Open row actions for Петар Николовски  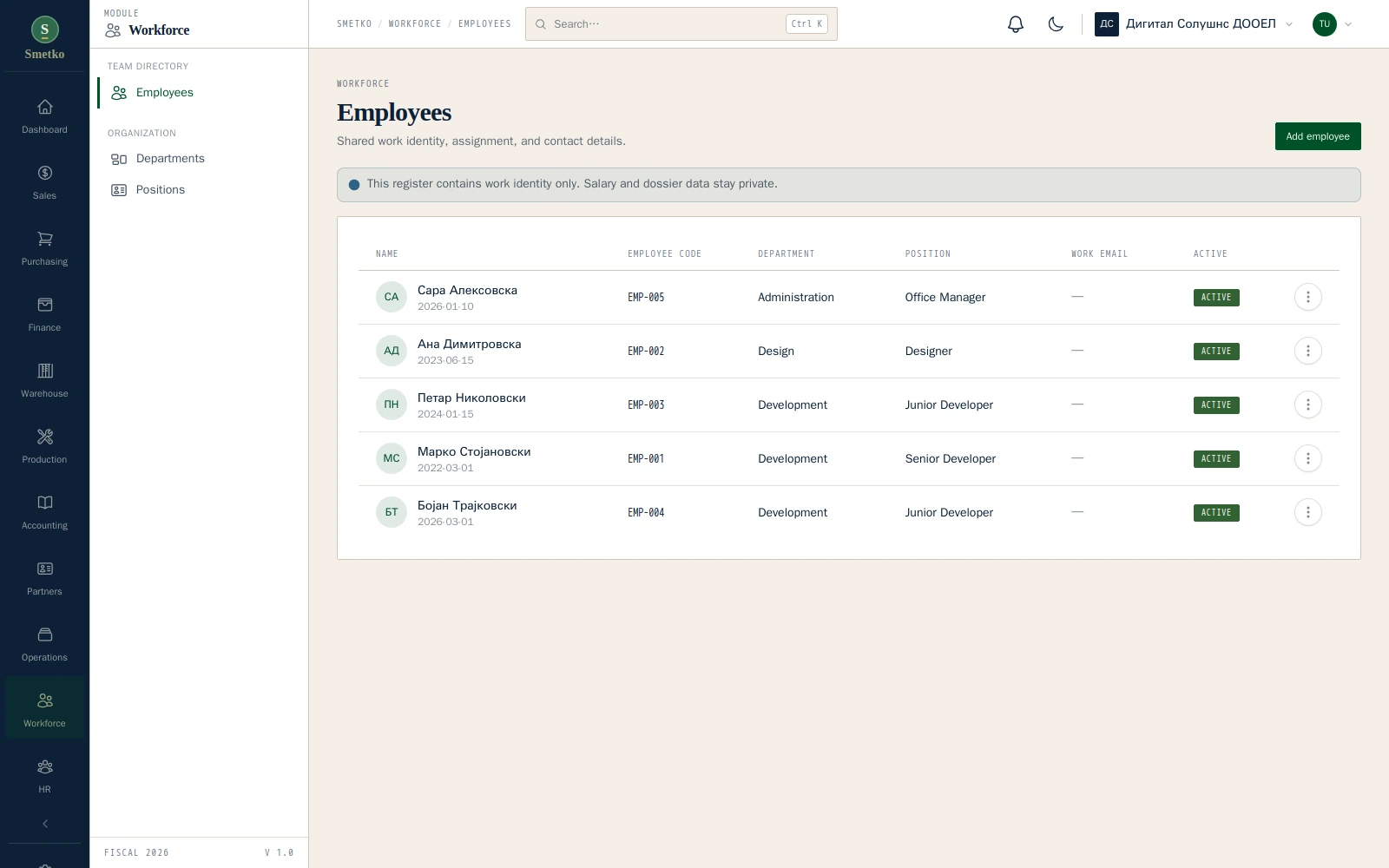1308,404
